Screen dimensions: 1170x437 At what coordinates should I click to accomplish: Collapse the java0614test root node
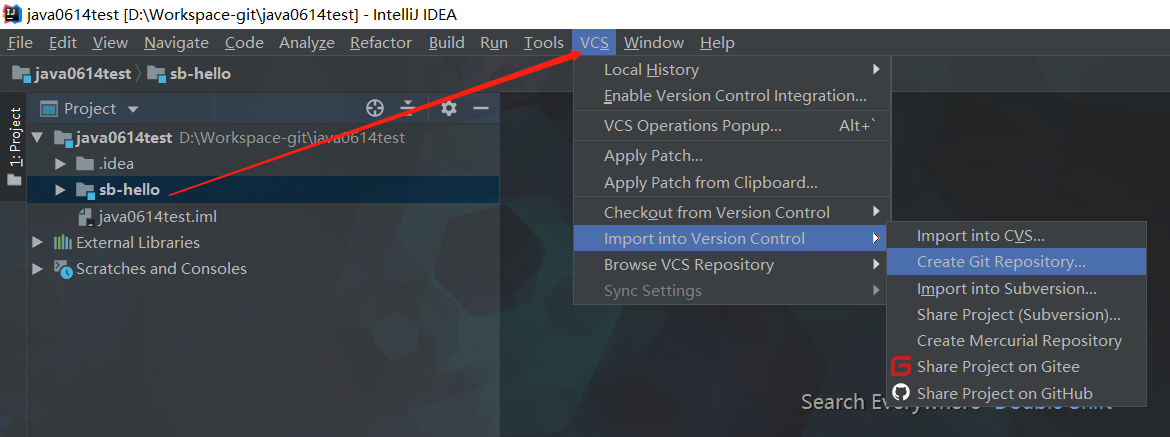tap(37, 138)
